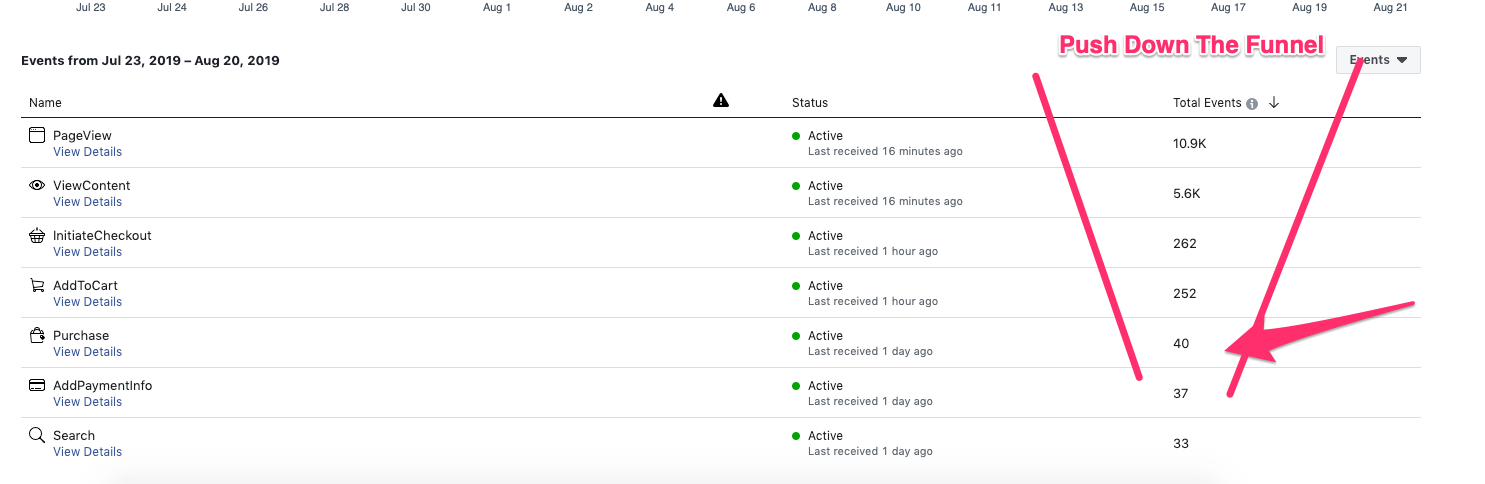The width and height of the screenshot is (1485, 484).
Task: Open View Details for Purchase
Action: [87, 352]
